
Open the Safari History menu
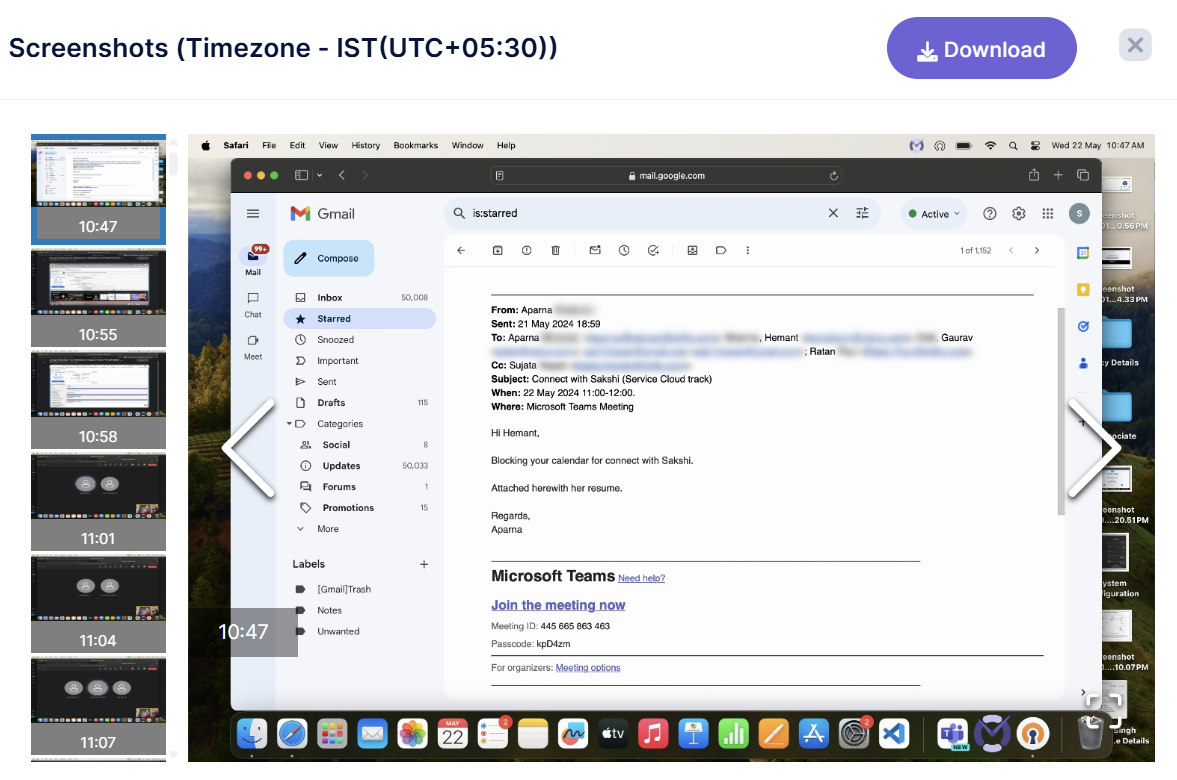pos(366,146)
